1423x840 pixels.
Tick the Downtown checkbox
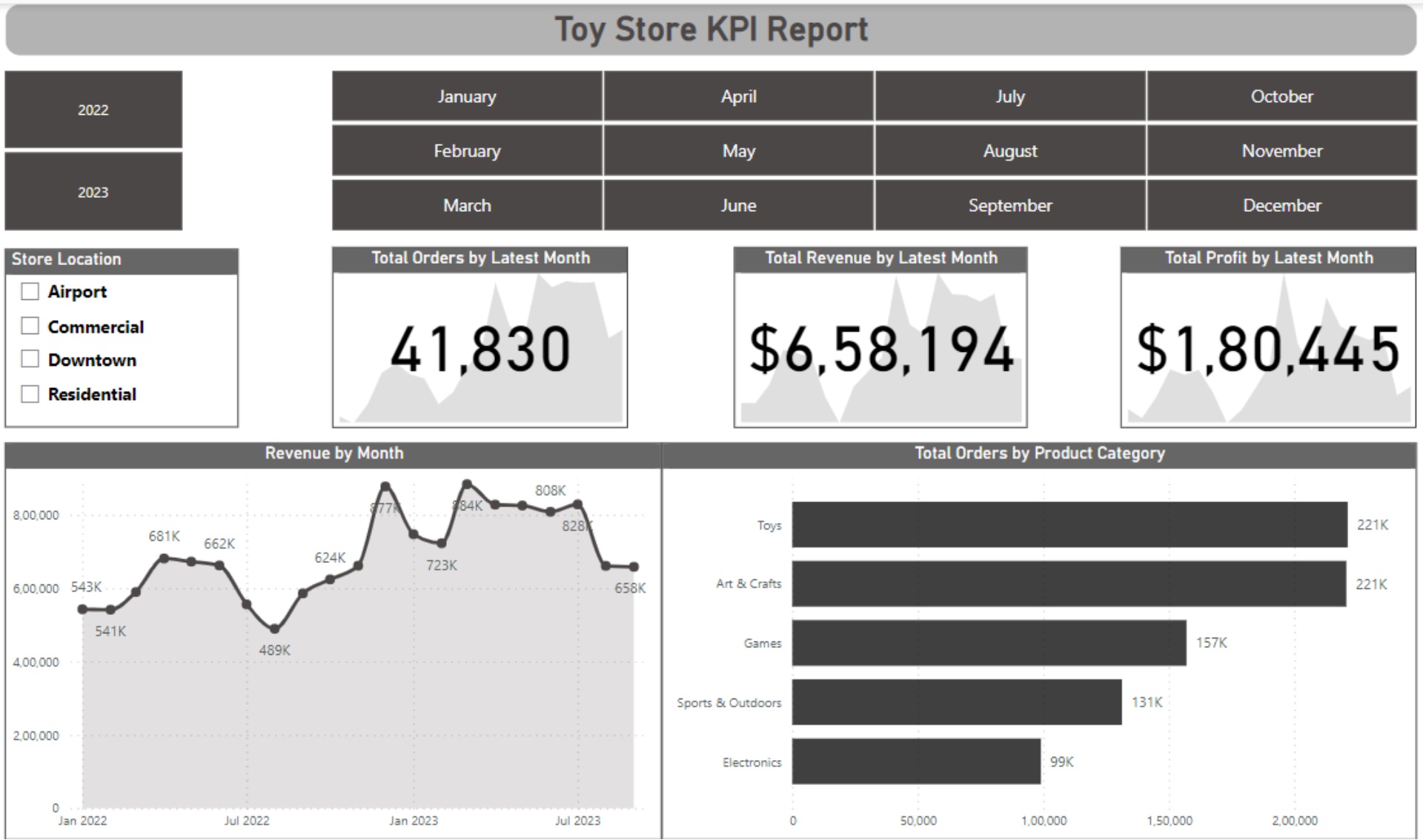coord(30,359)
